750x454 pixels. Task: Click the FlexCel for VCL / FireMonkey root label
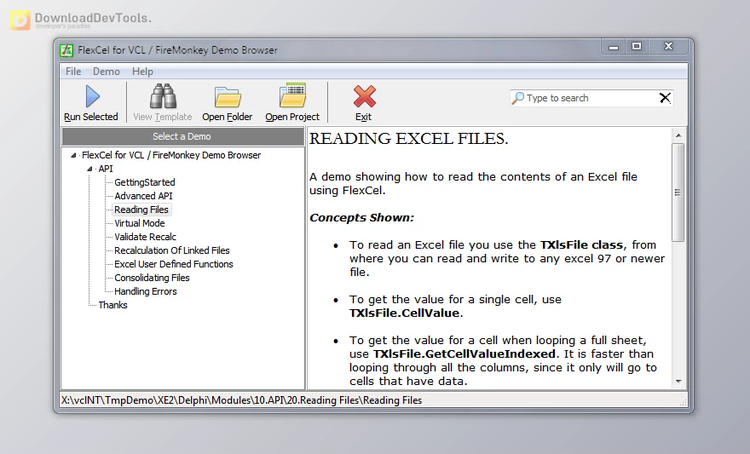(171, 155)
